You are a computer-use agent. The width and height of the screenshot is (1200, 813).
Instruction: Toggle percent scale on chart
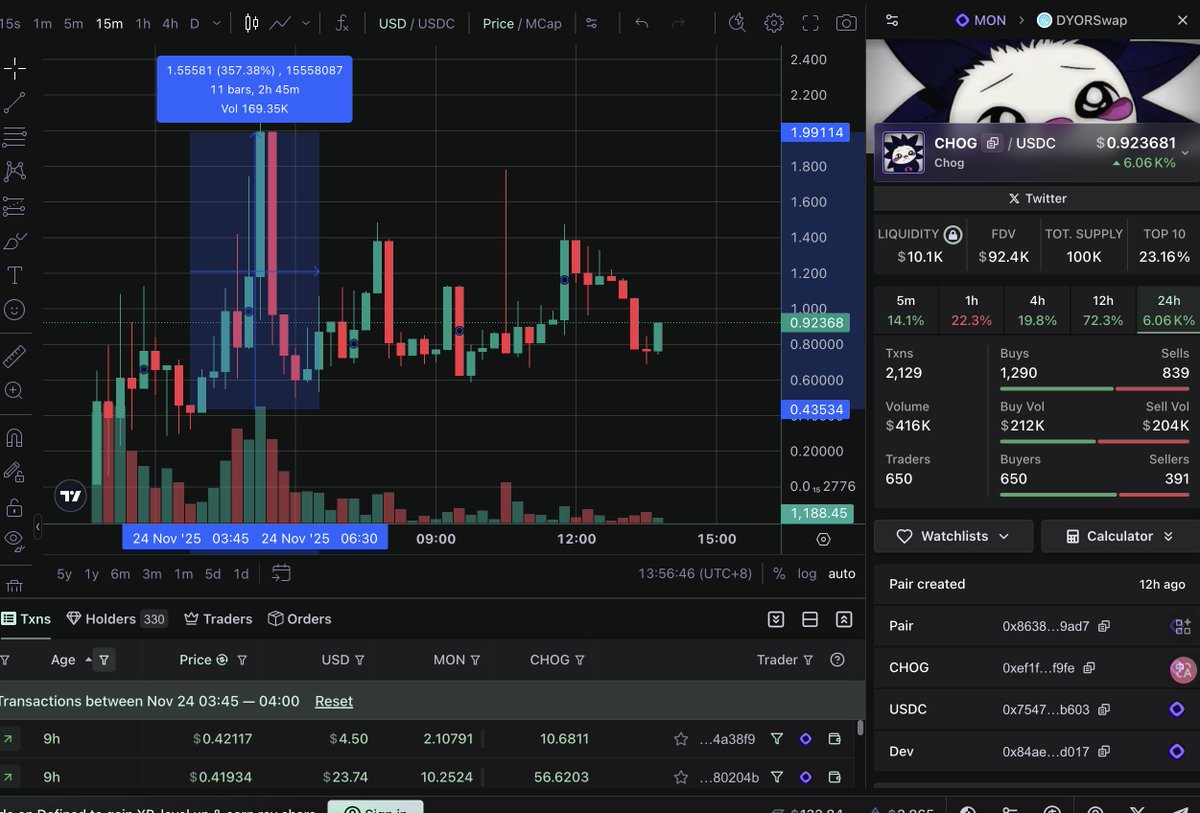[779, 573]
